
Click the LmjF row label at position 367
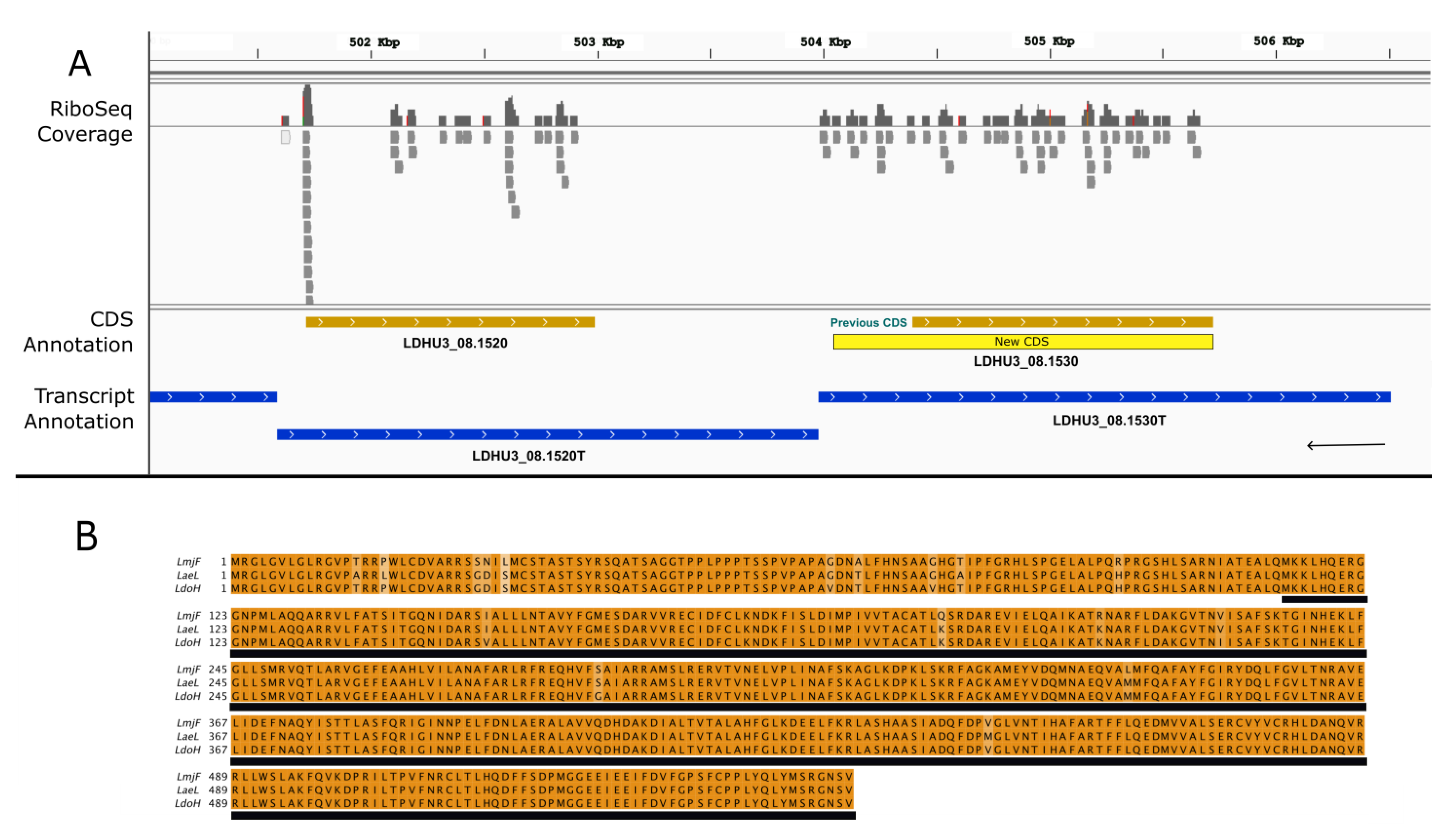189,723
